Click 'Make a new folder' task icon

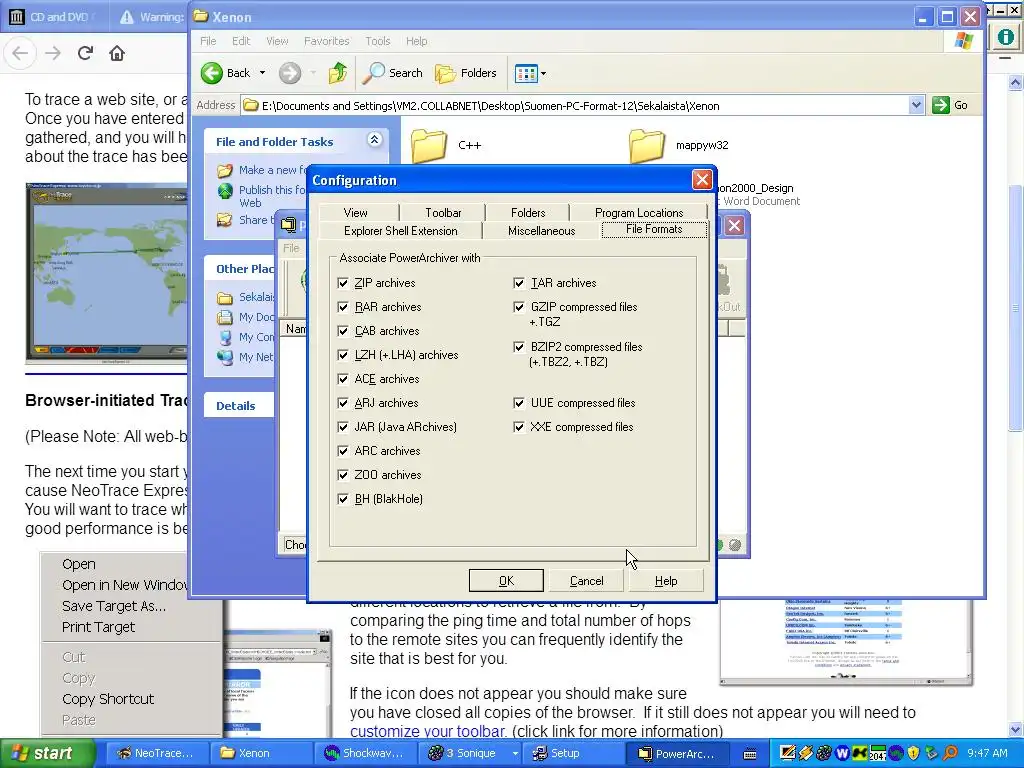coord(225,170)
